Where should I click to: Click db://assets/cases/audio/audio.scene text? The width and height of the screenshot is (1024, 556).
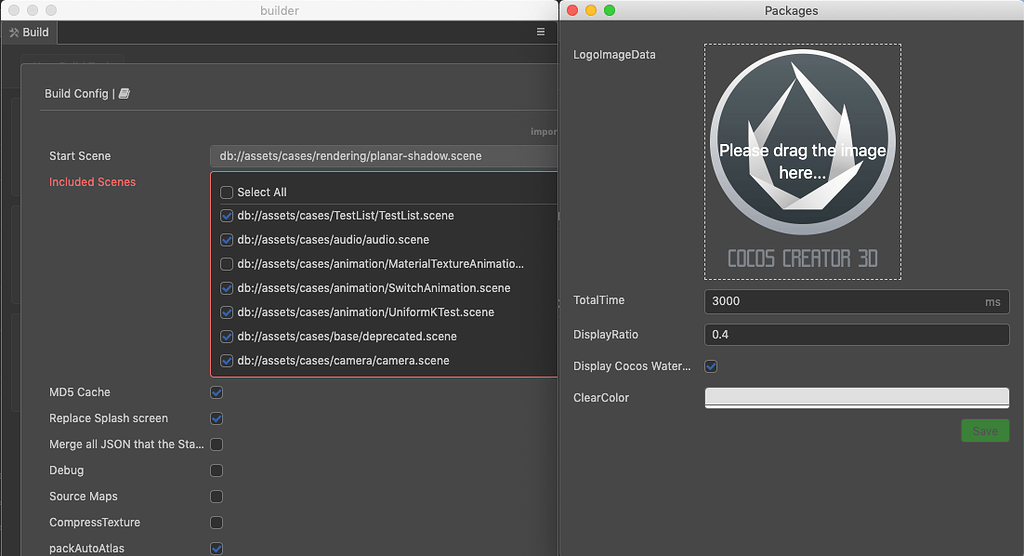click(x=333, y=240)
